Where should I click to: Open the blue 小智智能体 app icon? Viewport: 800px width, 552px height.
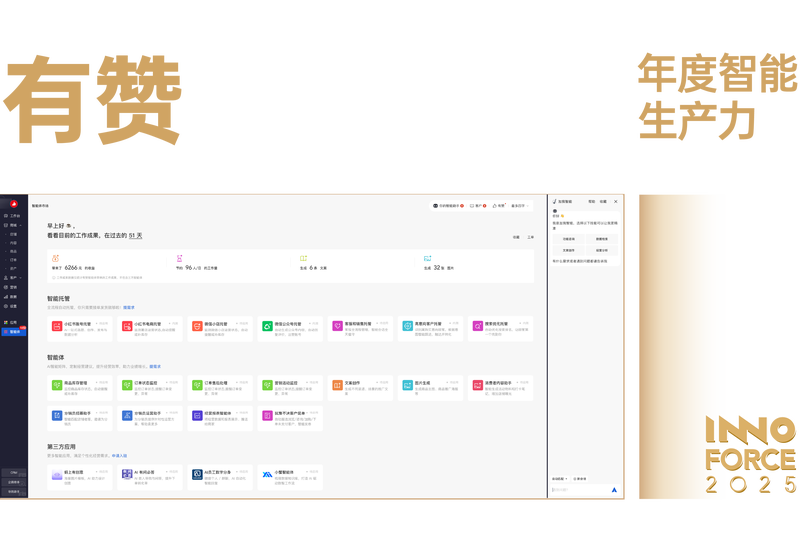267,474
